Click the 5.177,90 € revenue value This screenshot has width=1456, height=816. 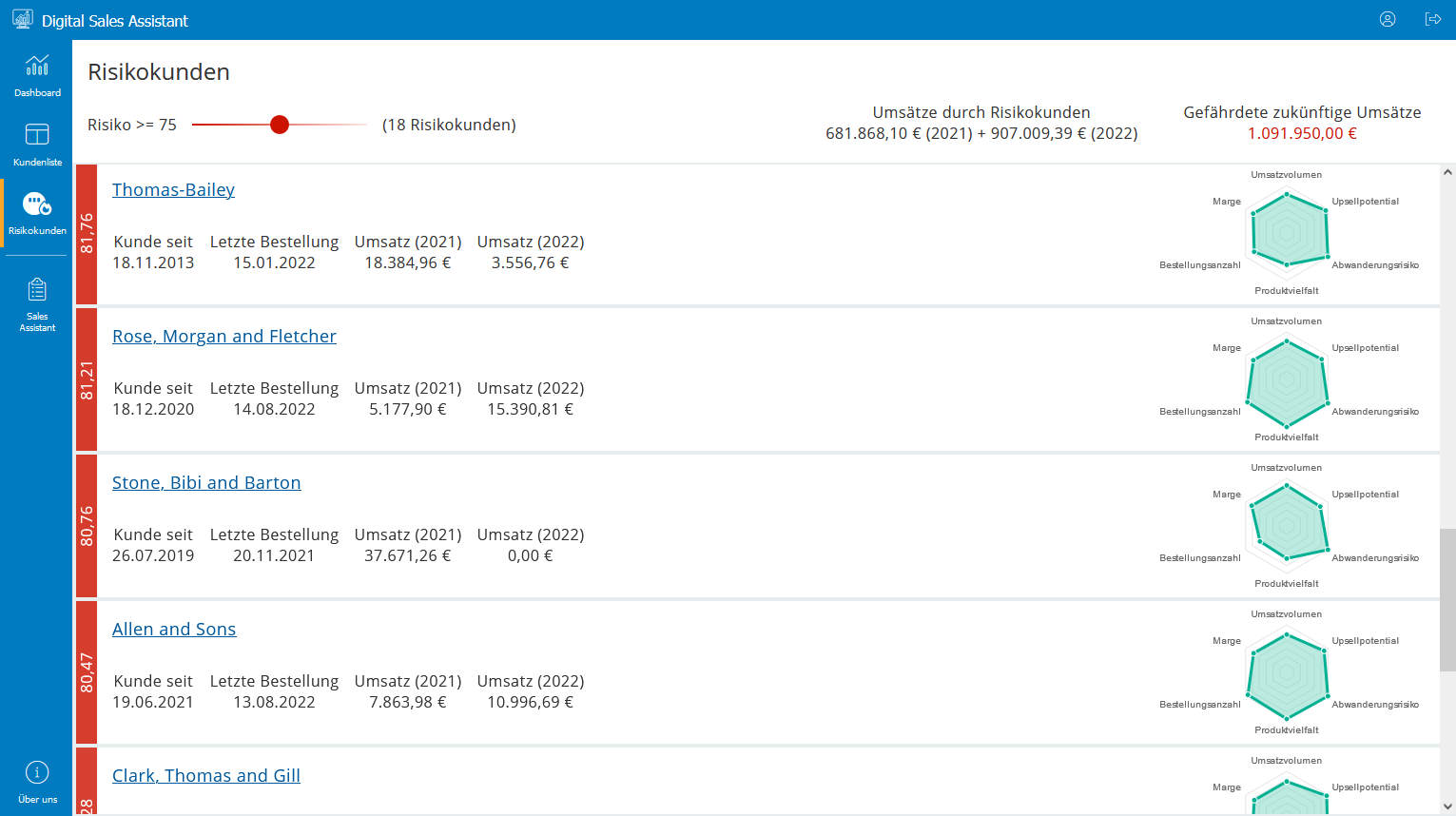[x=408, y=409]
